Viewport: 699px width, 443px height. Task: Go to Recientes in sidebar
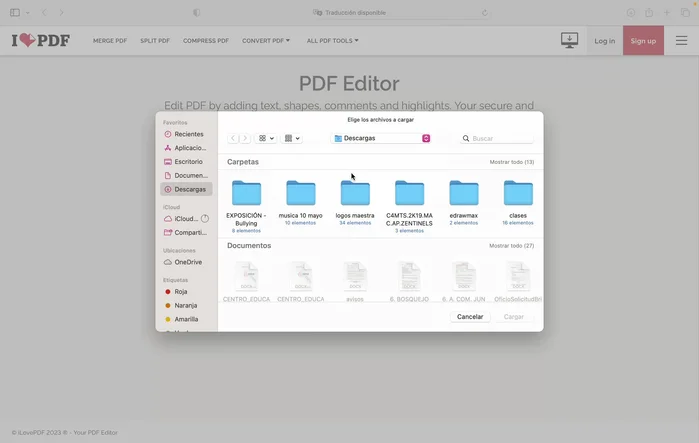click(x=186, y=134)
